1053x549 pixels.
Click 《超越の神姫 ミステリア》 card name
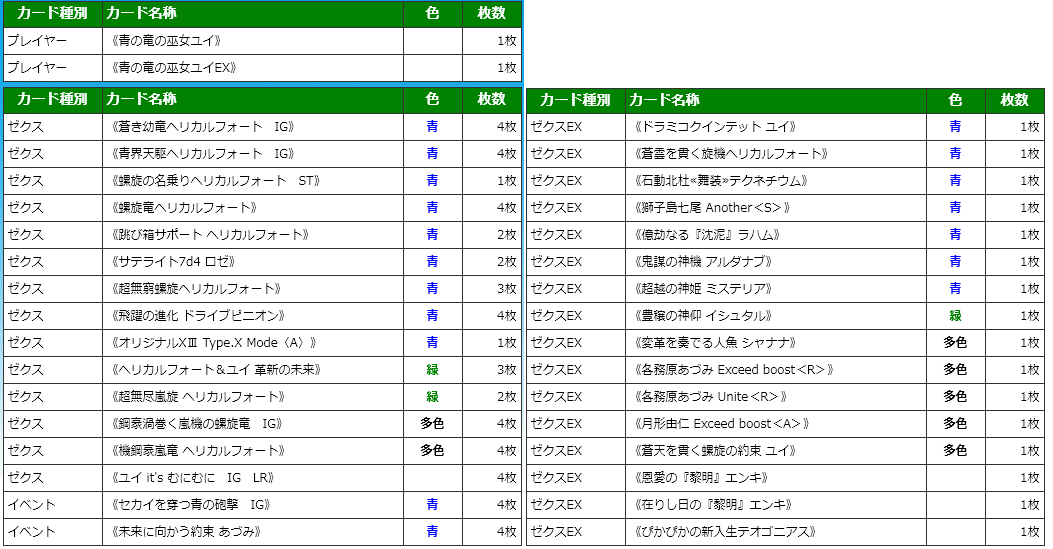click(x=704, y=289)
